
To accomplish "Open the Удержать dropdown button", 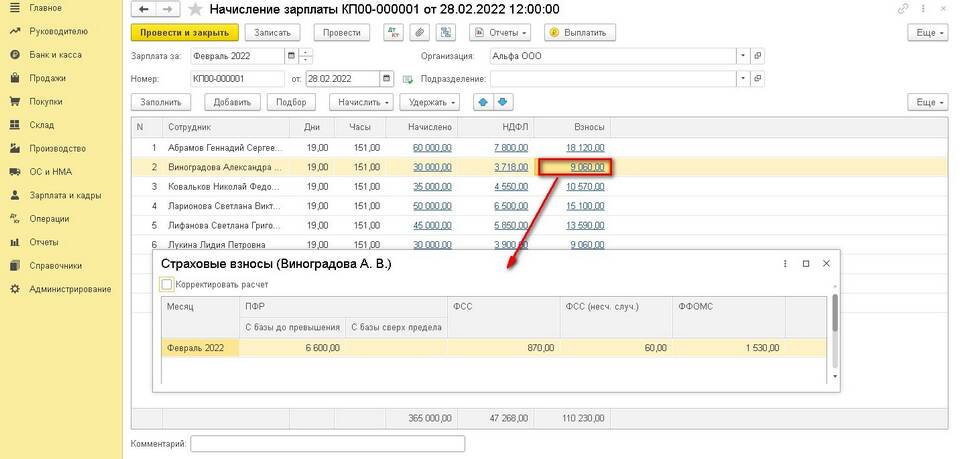I will [x=429, y=102].
